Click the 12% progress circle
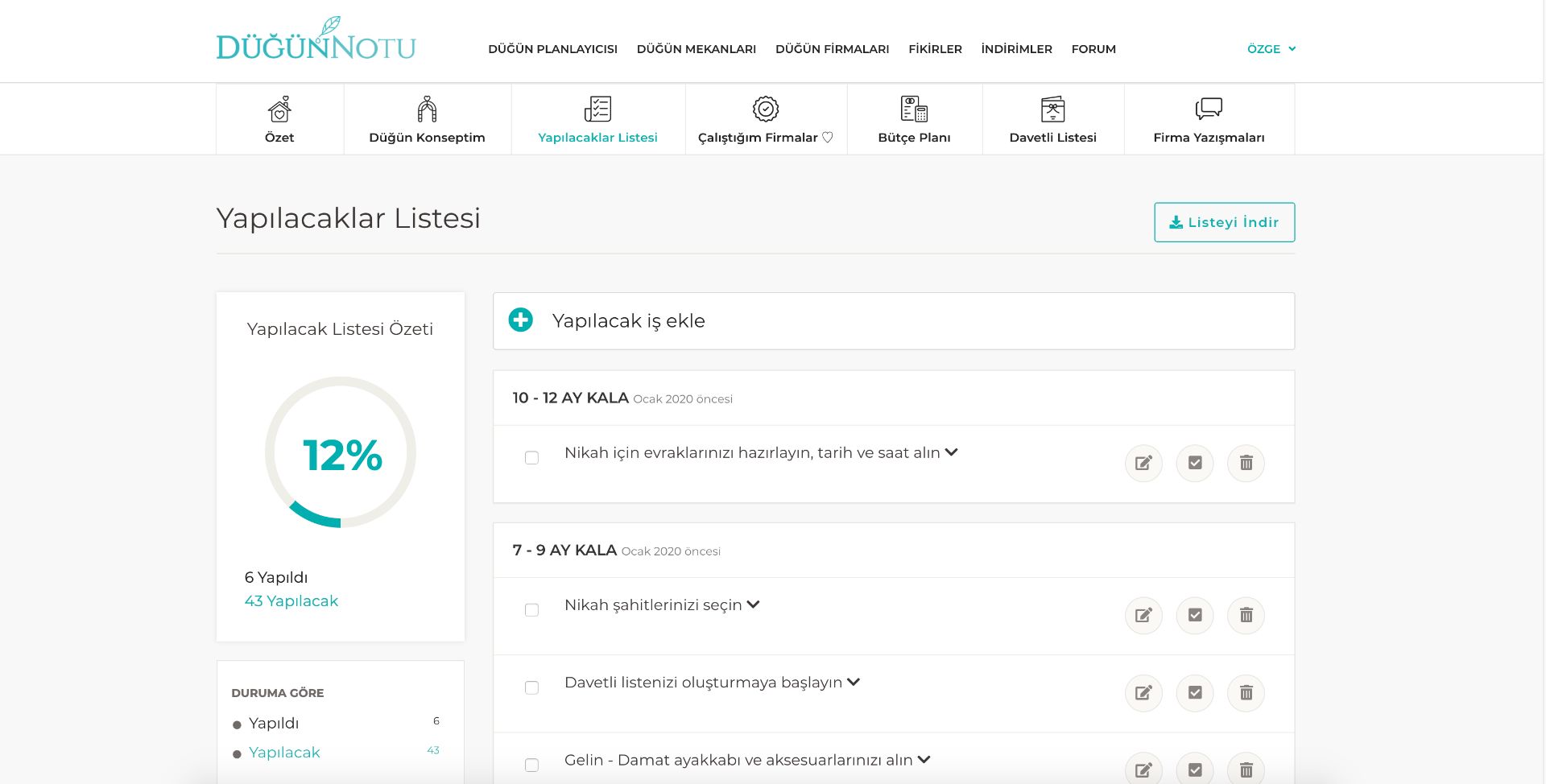The image size is (1546, 784). pyautogui.click(x=341, y=452)
